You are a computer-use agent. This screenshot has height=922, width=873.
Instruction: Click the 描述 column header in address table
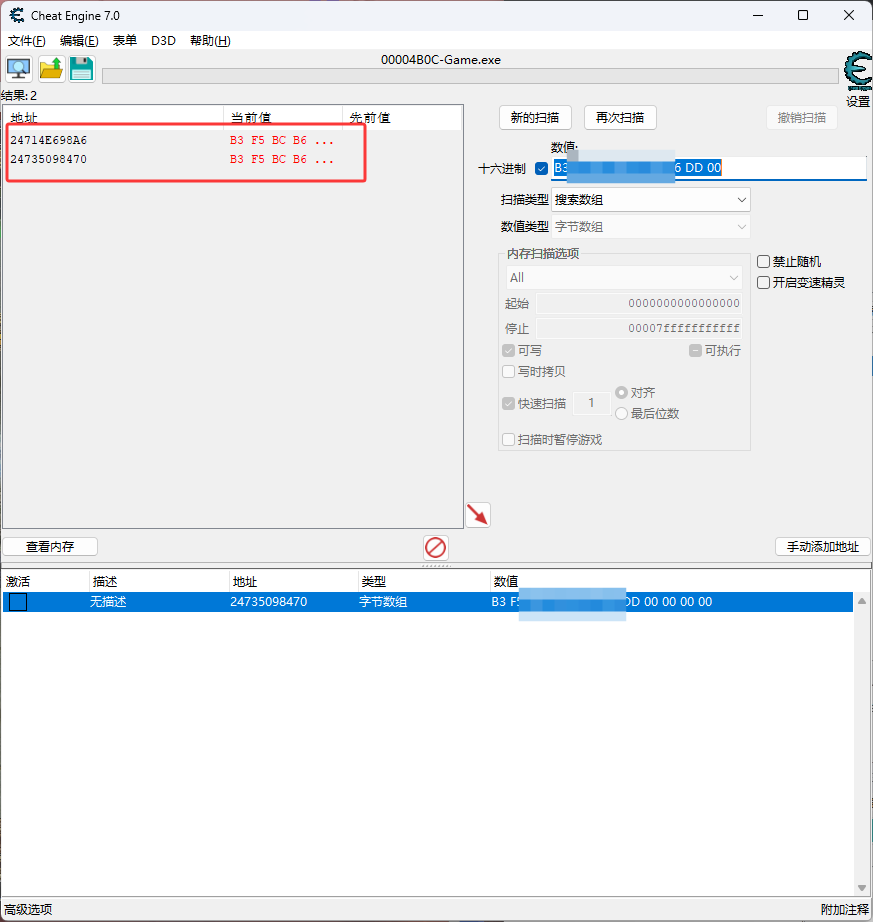(159, 582)
